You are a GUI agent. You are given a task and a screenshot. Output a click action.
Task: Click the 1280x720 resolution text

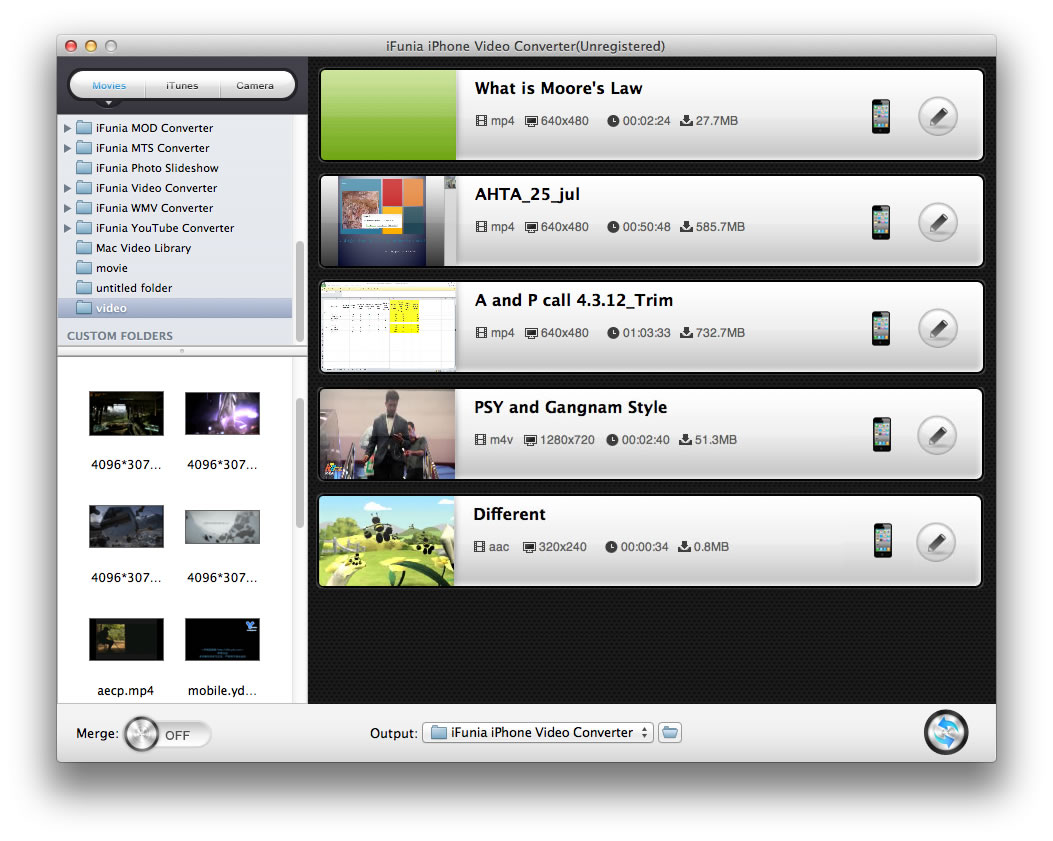(567, 439)
